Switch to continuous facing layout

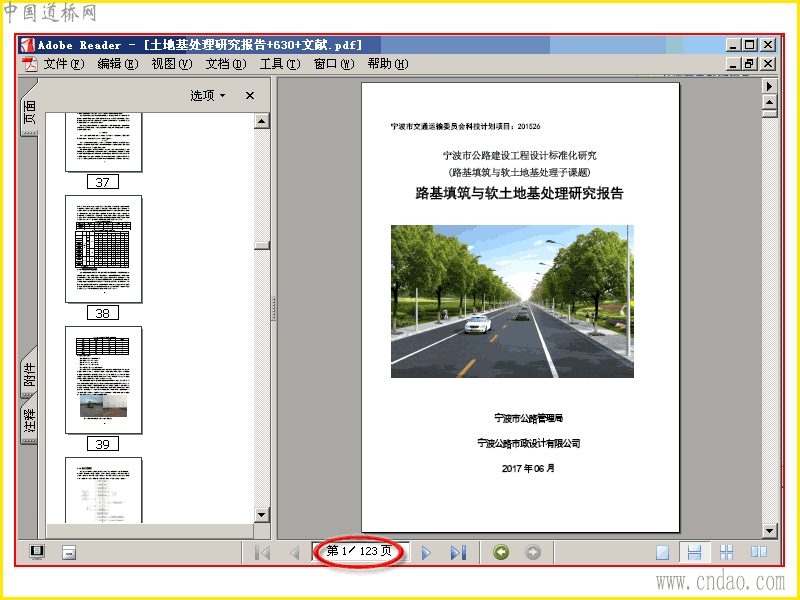(726, 552)
